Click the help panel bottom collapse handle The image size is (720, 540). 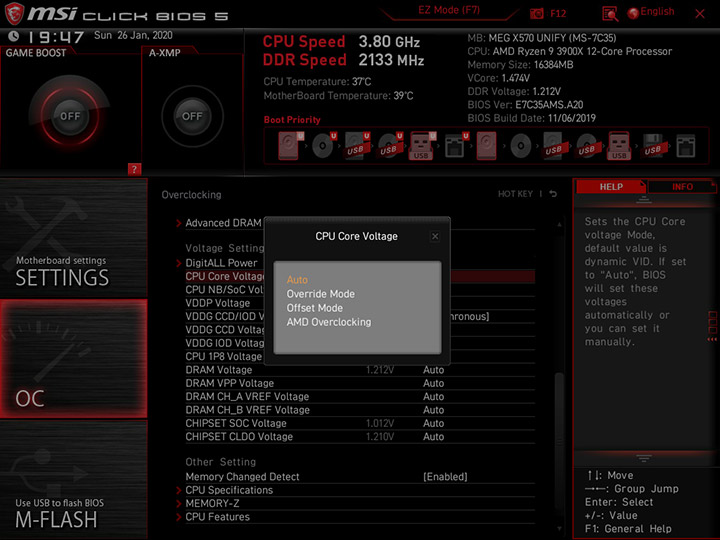(x=644, y=458)
